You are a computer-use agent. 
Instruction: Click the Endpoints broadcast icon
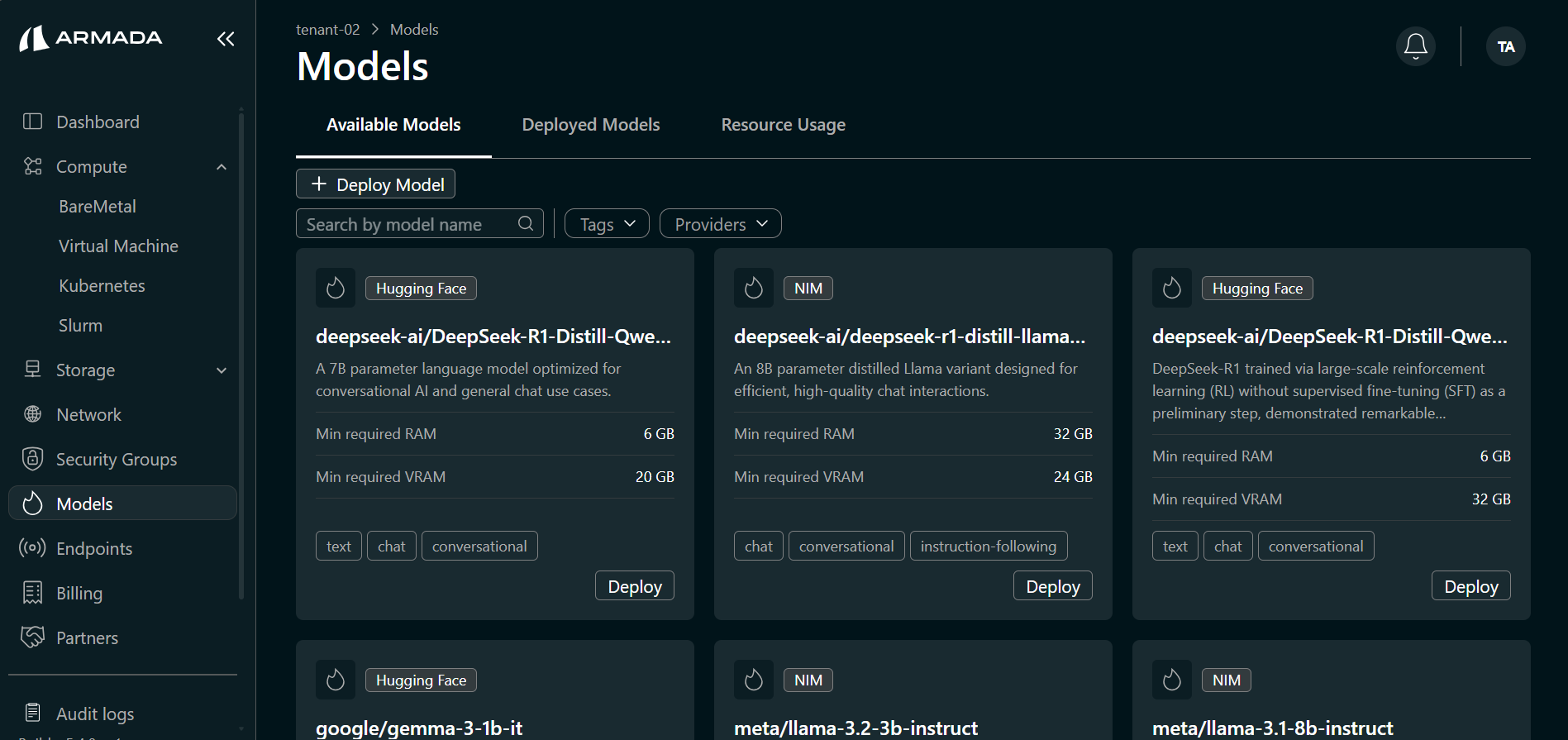coord(32,548)
